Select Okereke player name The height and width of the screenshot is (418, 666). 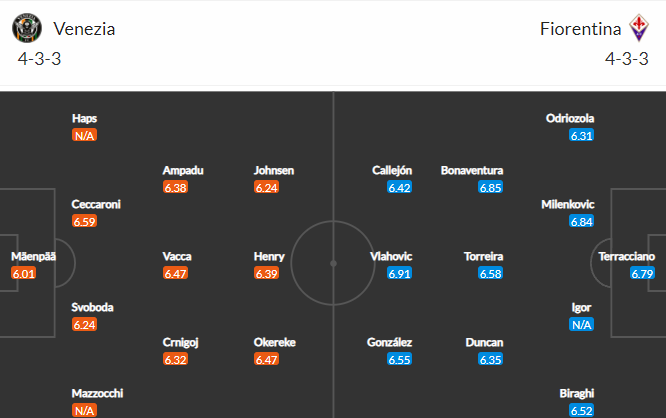277,342
